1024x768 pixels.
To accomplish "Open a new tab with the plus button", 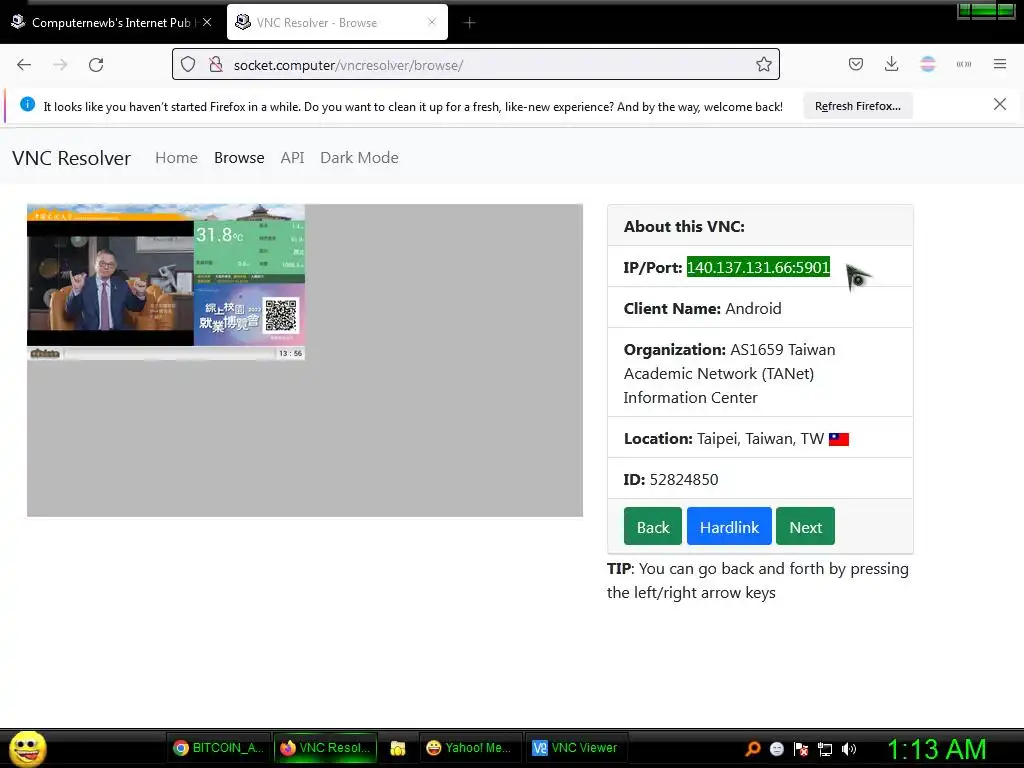I will tap(469, 23).
